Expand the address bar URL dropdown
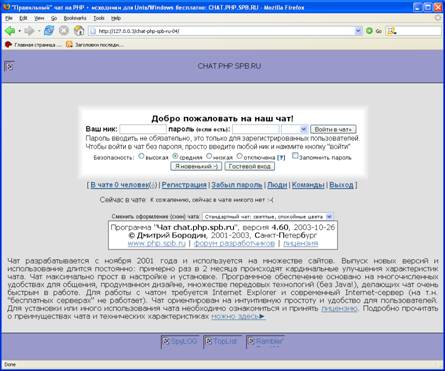 pyautogui.click(x=358, y=31)
